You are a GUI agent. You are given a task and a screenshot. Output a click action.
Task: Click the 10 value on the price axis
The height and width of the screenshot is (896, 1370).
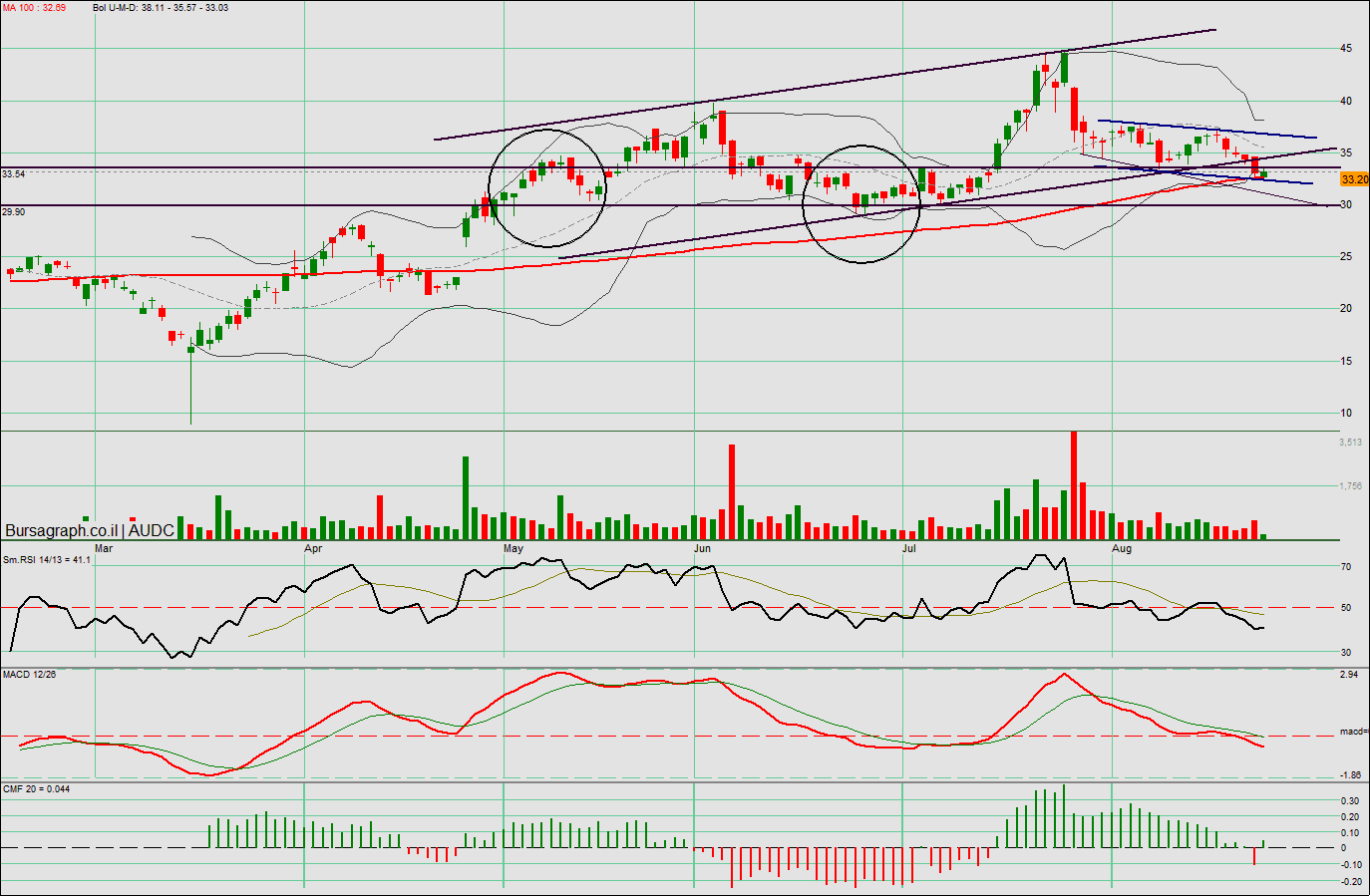(x=1346, y=413)
